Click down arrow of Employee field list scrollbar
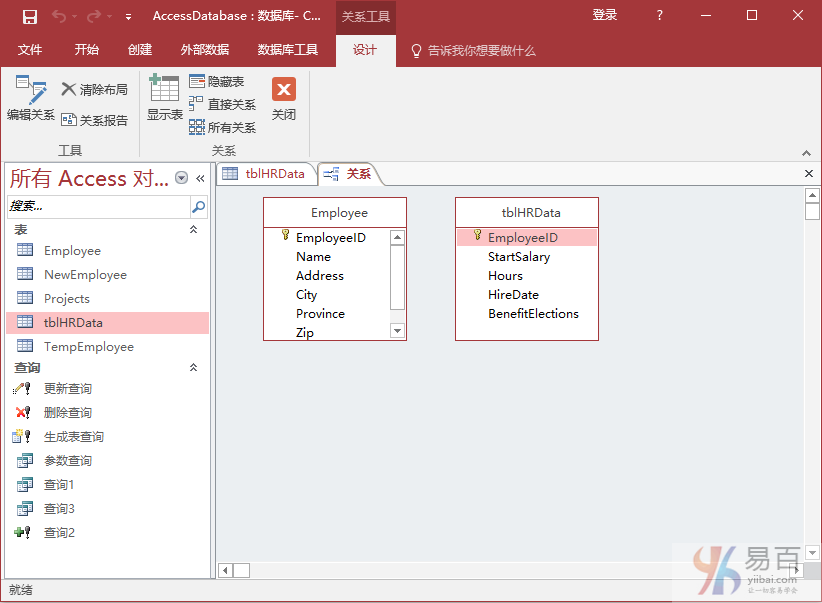822x603 pixels. 397,331
